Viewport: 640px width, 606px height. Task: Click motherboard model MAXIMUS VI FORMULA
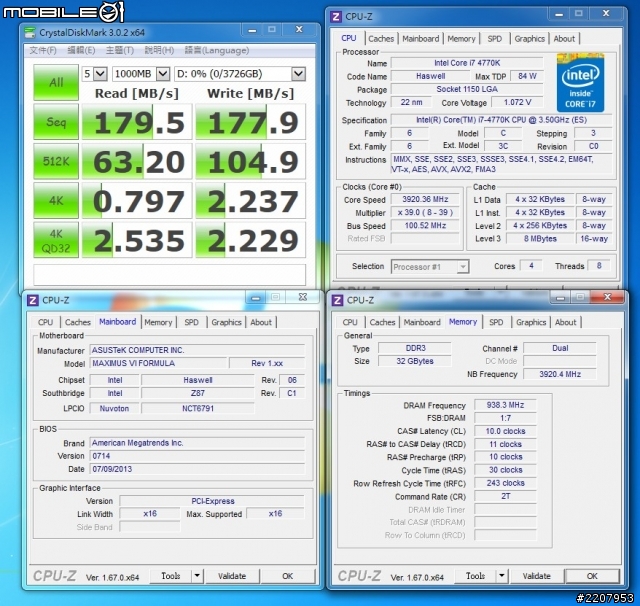click(158, 363)
